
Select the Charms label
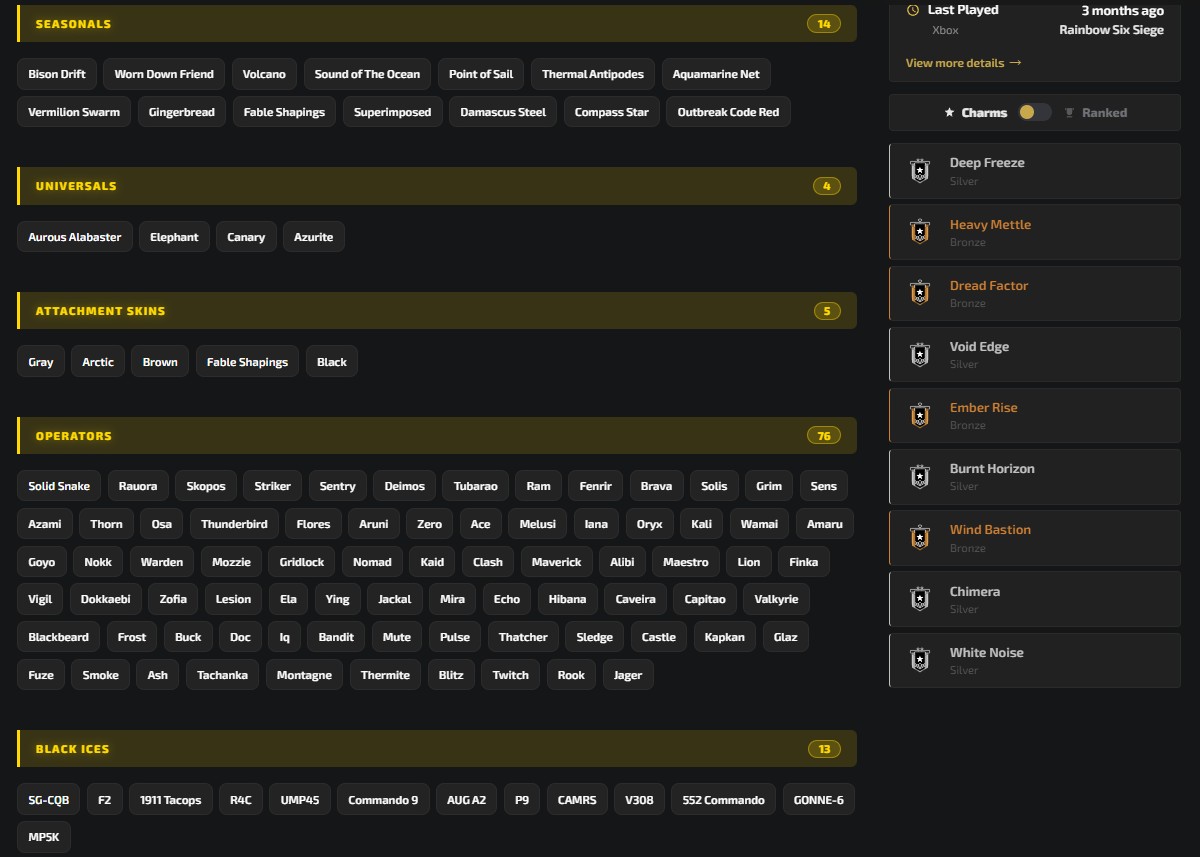click(x=984, y=113)
